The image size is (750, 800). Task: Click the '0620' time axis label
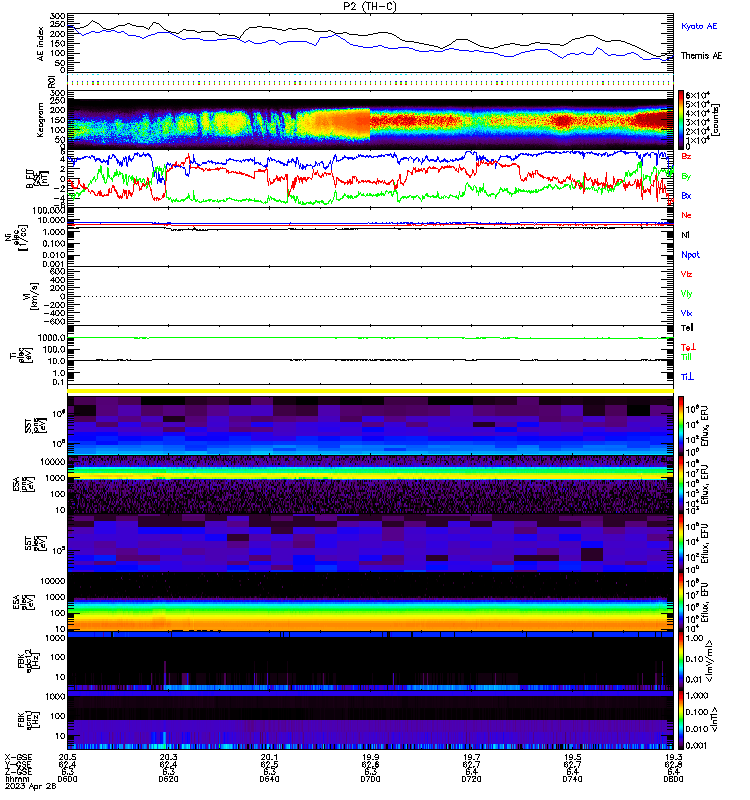pos(168,779)
